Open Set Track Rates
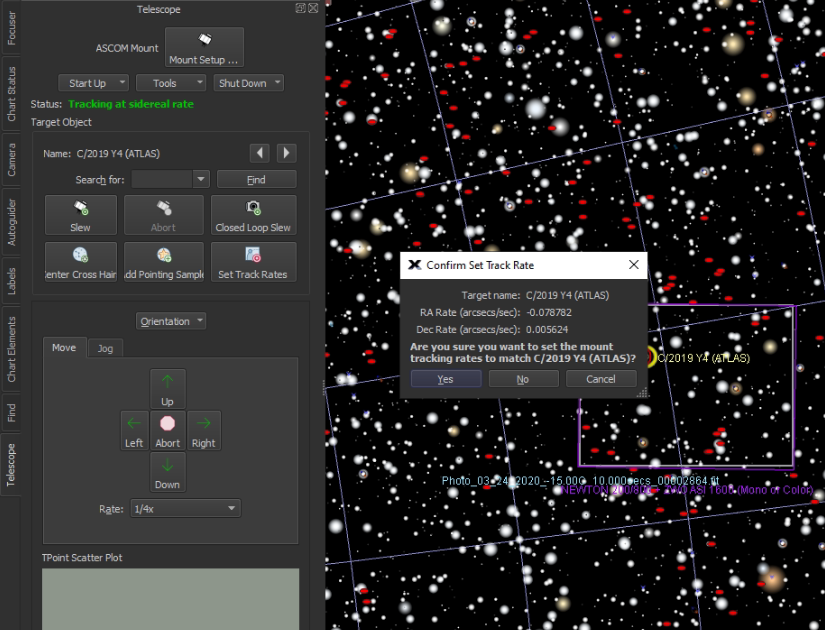 (x=253, y=262)
